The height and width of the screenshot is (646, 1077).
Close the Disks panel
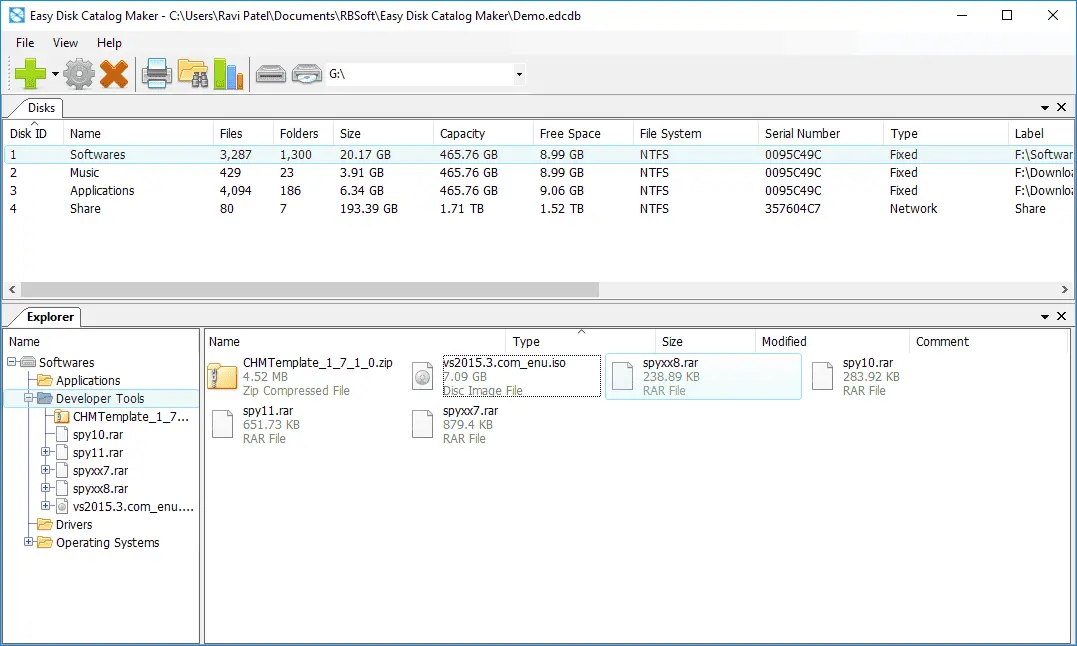tap(1061, 107)
